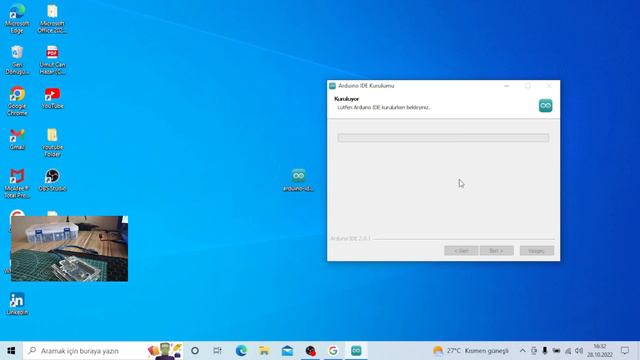
Task: Open the Mail app from taskbar
Action: click(x=287, y=351)
